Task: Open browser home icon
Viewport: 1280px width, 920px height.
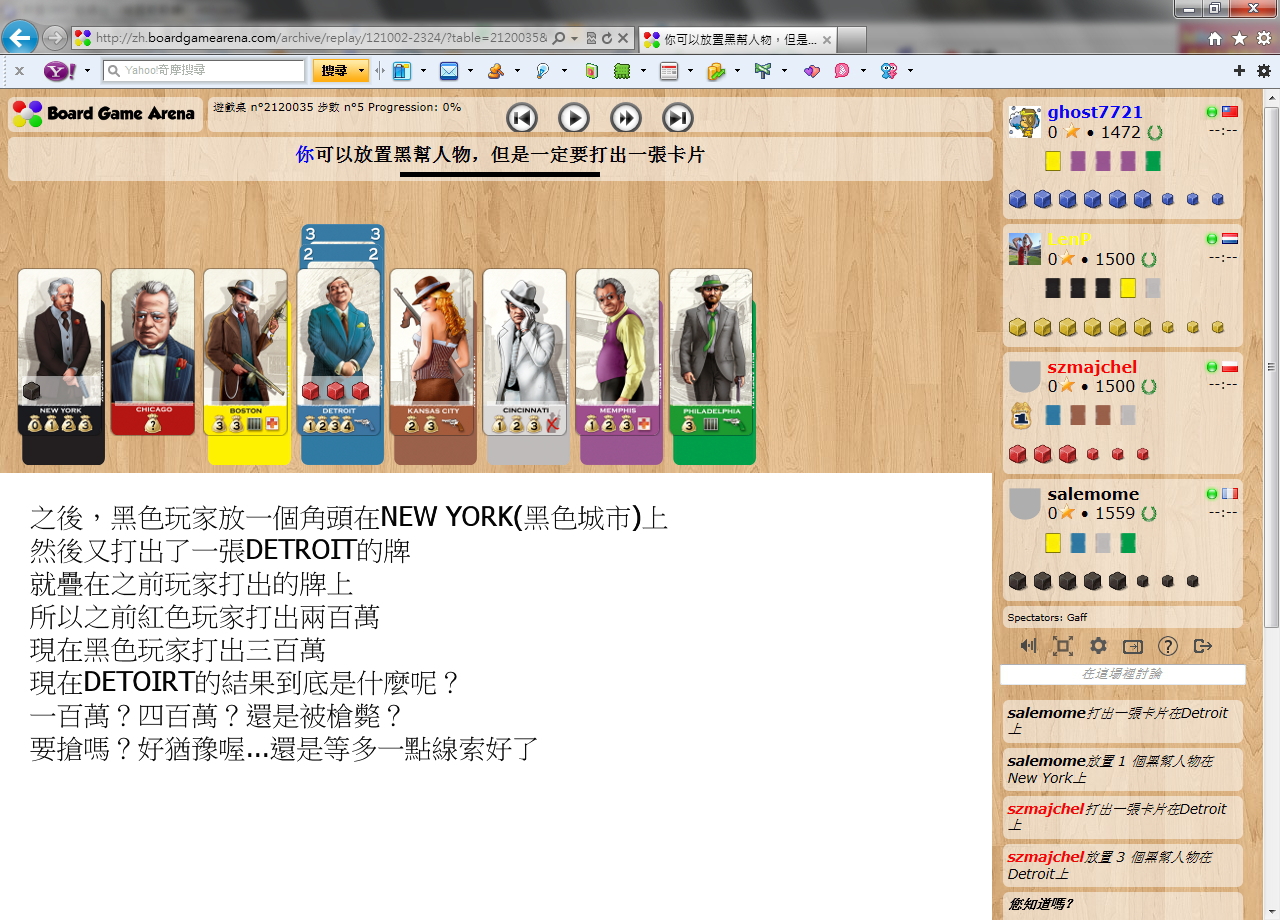Action: (1215, 38)
